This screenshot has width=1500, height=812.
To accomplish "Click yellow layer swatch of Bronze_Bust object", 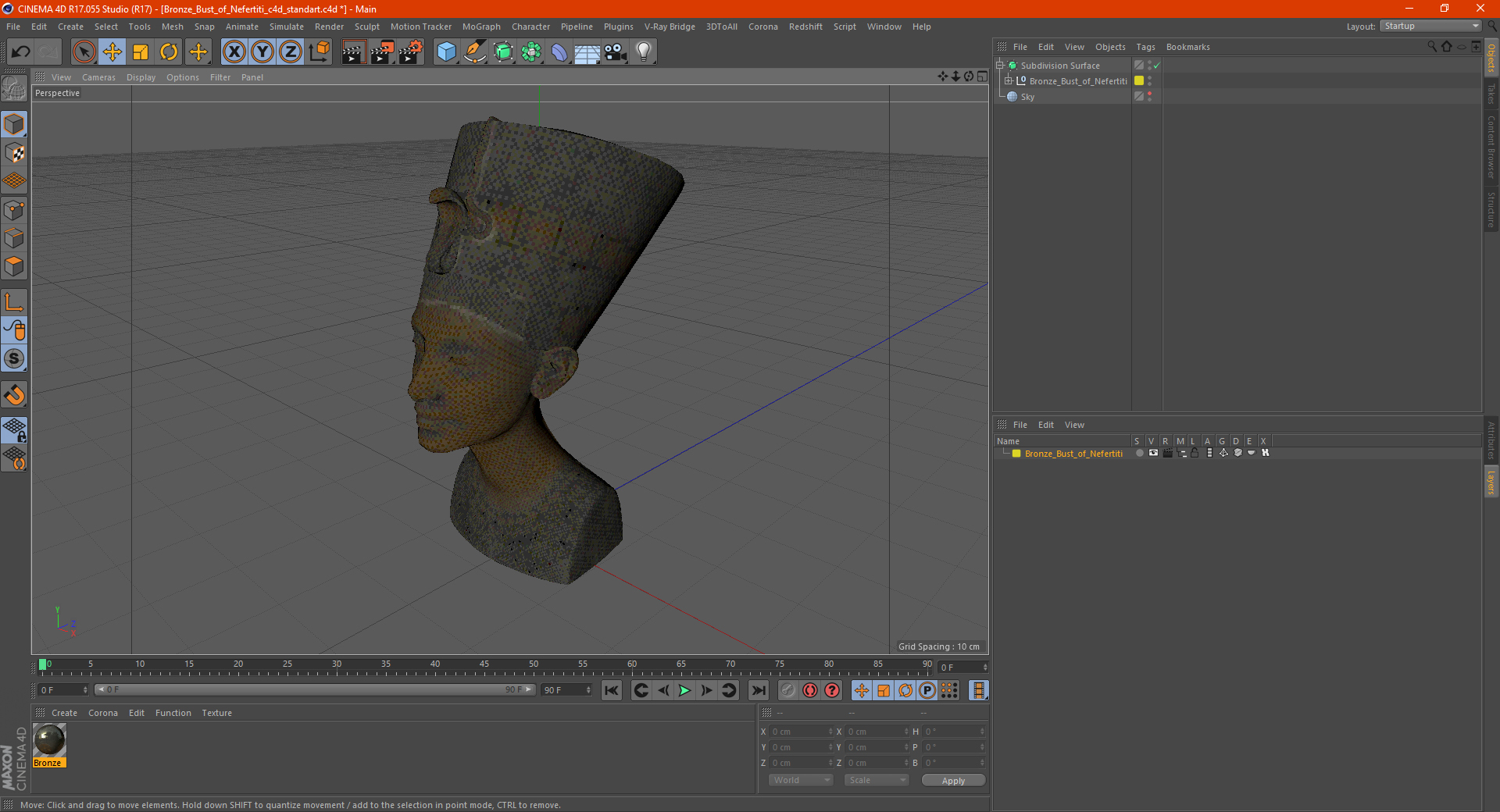I will [x=1139, y=80].
